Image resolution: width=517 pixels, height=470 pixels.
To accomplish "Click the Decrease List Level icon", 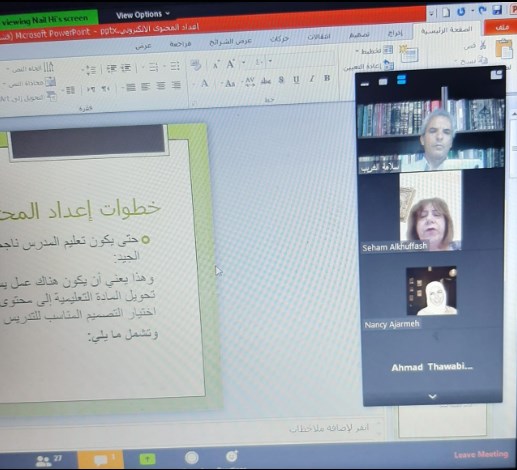I will (126, 68).
